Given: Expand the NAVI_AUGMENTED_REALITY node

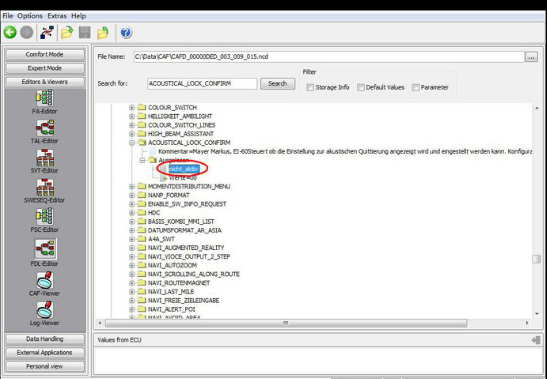Looking at the screenshot, I should tap(132, 248).
